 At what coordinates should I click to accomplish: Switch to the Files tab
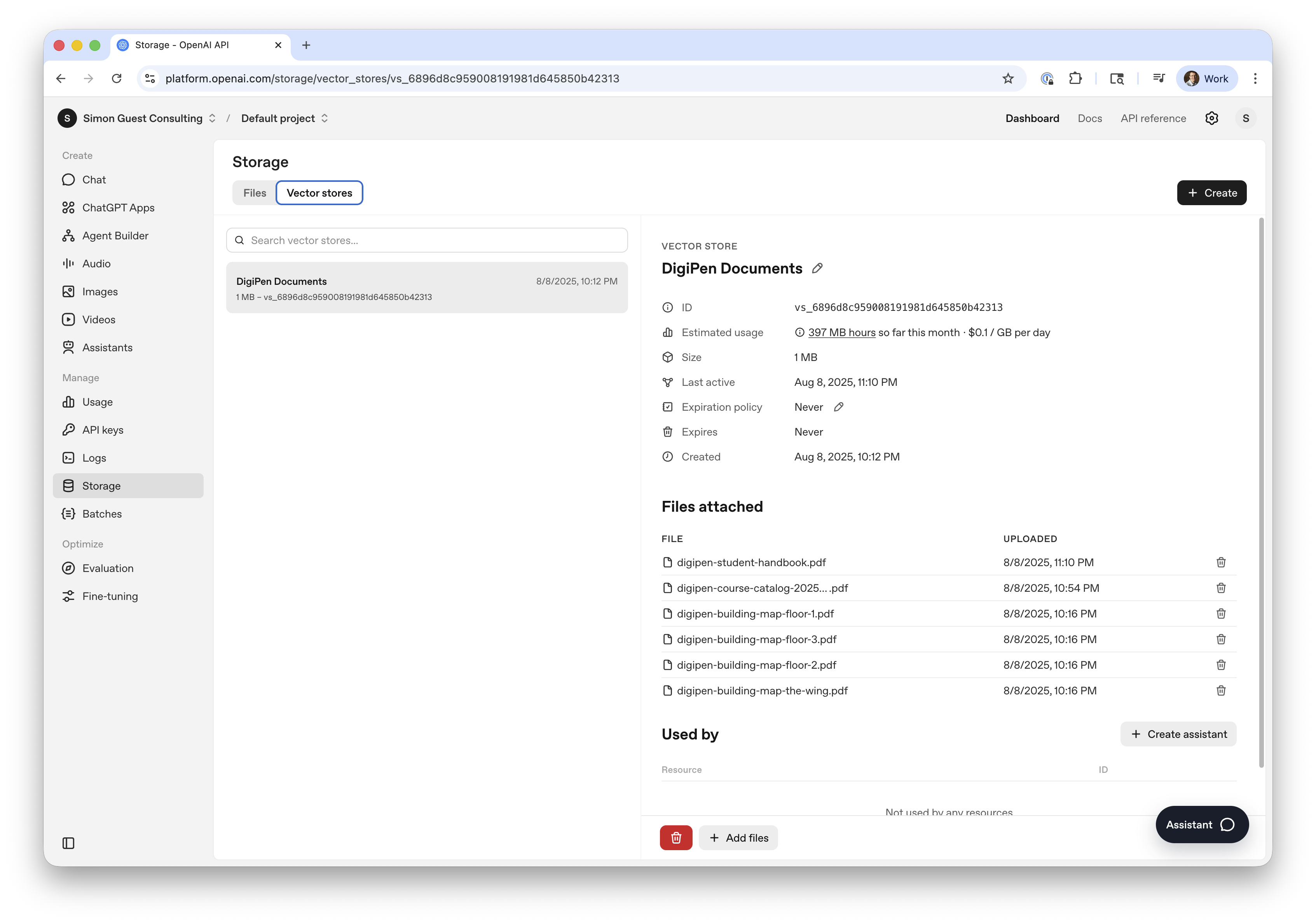(255, 193)
